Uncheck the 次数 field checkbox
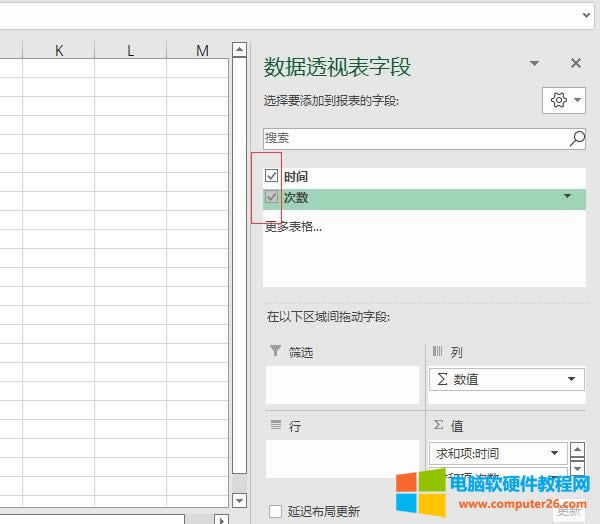Viewport: 600px width, 524px height. click(x=272, y=198)
